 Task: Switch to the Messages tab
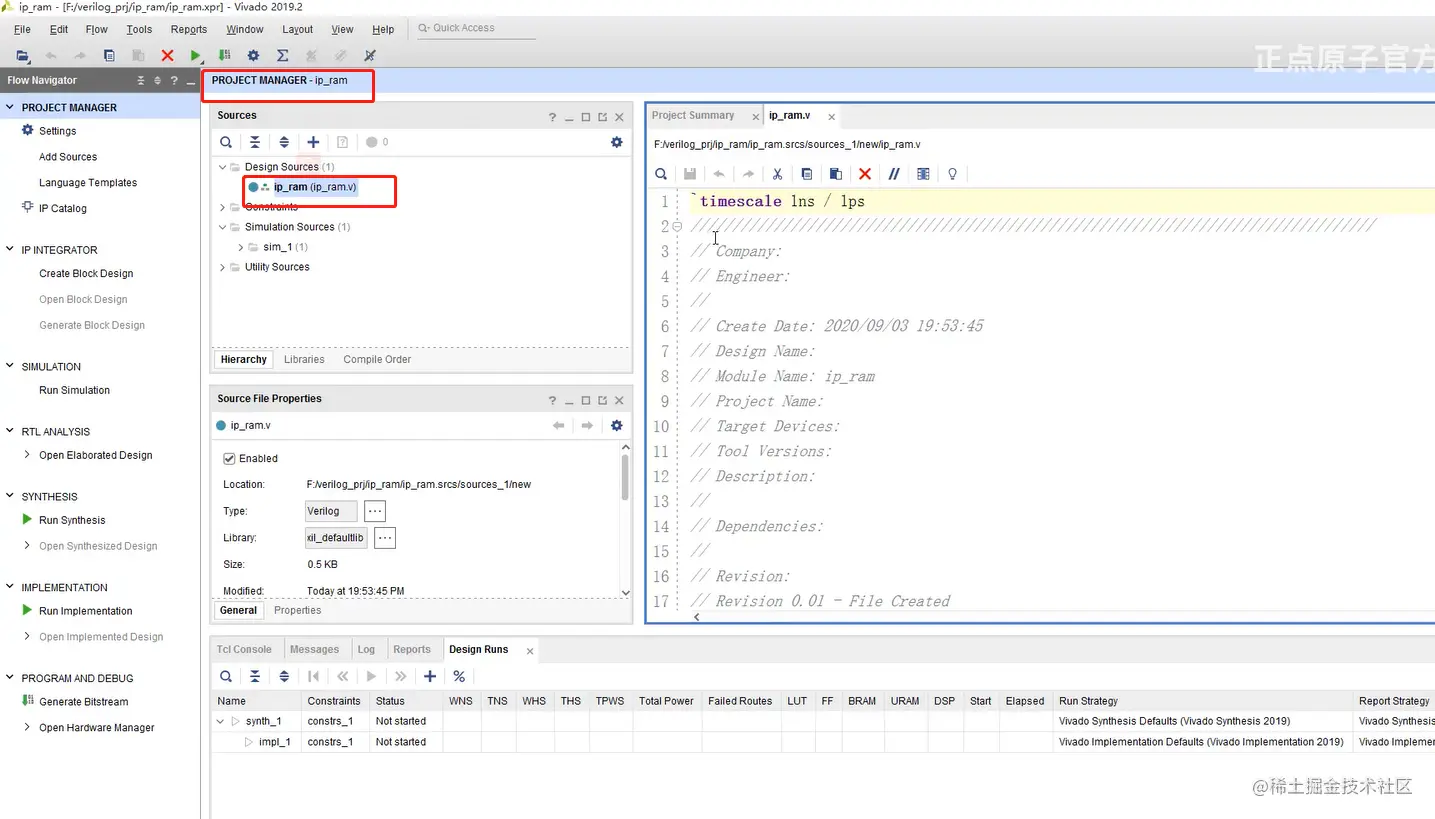315,650
